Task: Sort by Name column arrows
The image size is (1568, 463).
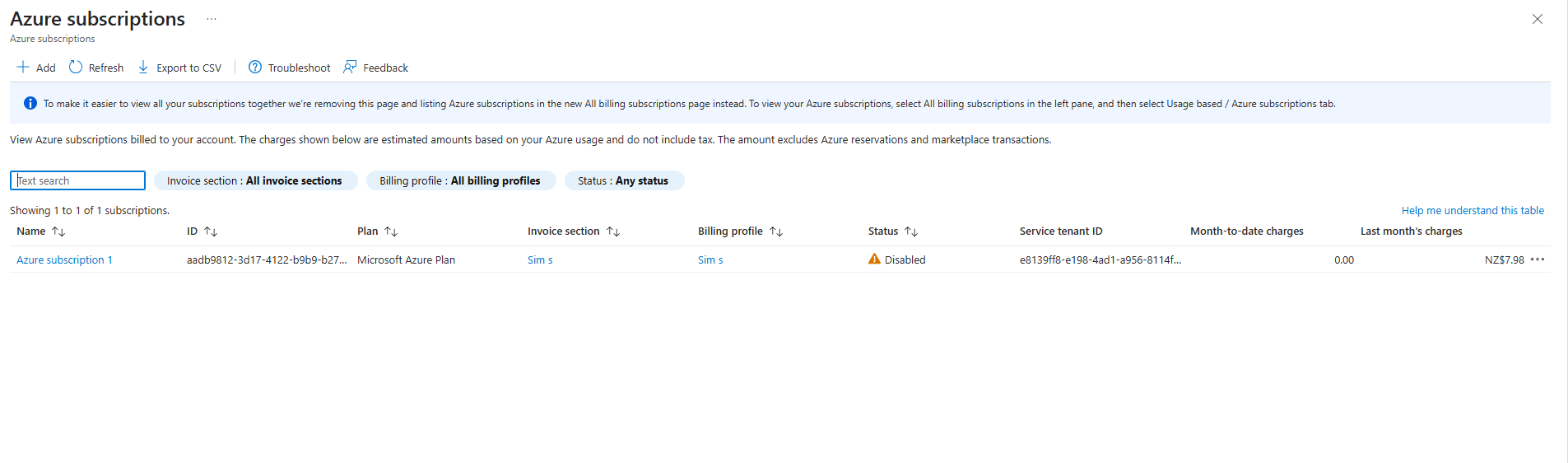Action: click(58, 231)
